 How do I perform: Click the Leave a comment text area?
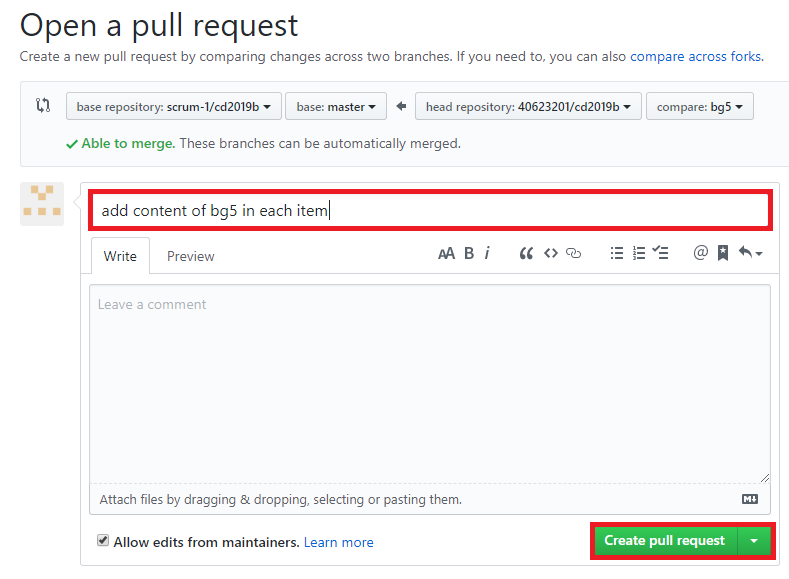coord(430,384)
